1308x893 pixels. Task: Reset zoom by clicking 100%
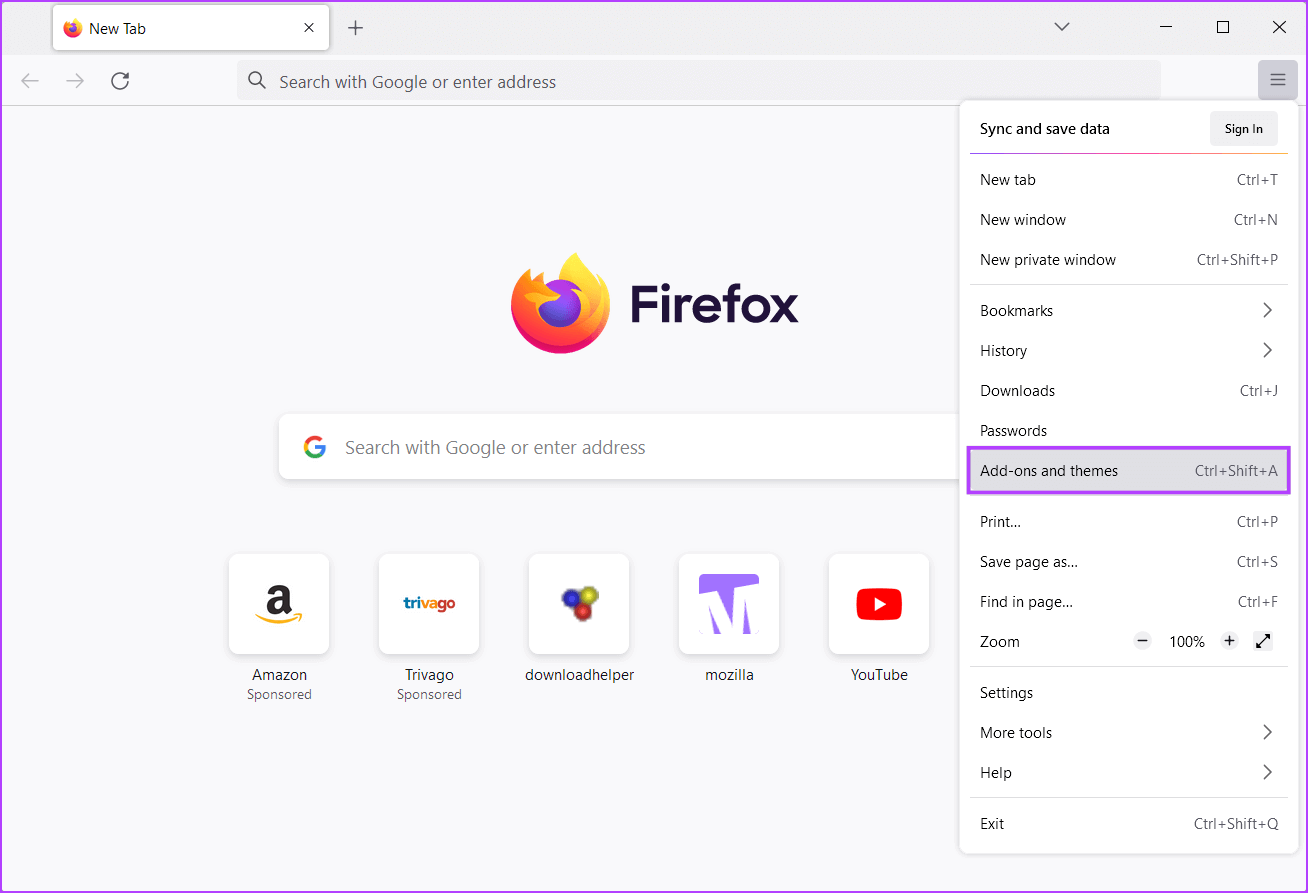pyautogui.click(x=1187, y=642)
